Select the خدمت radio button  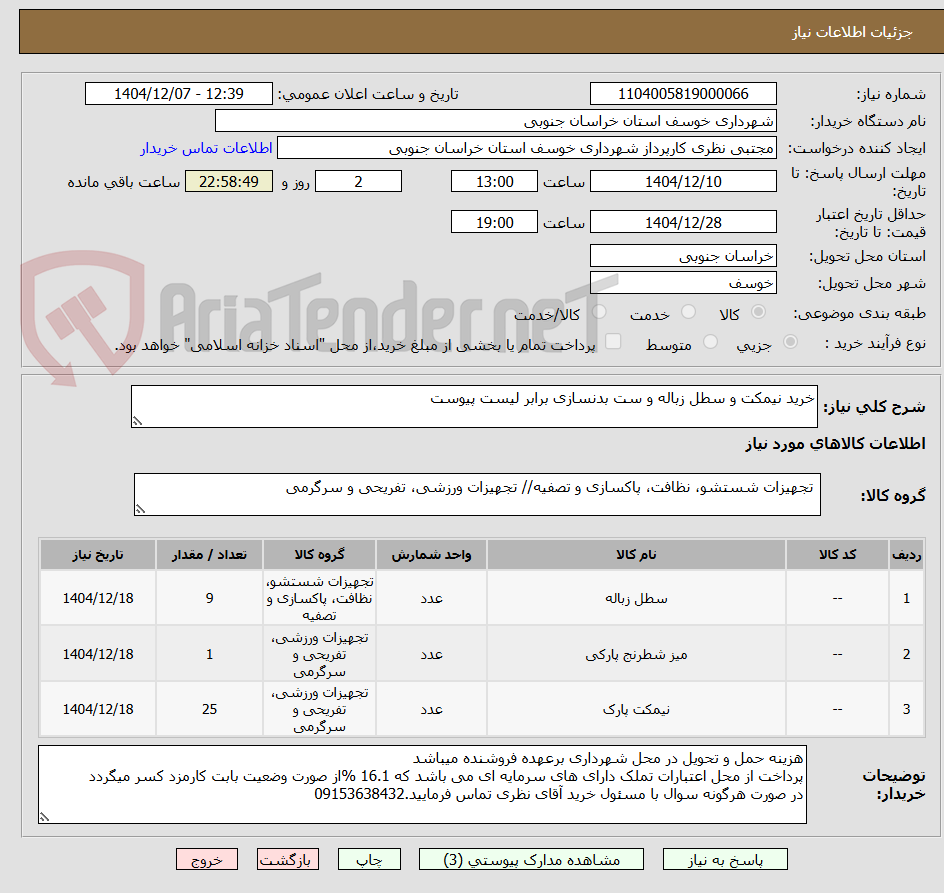(688, 312)
